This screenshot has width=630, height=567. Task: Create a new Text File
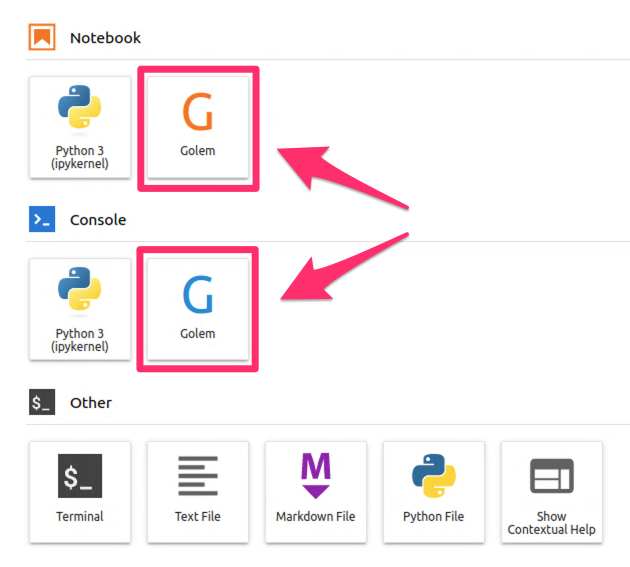coord(198,492)
